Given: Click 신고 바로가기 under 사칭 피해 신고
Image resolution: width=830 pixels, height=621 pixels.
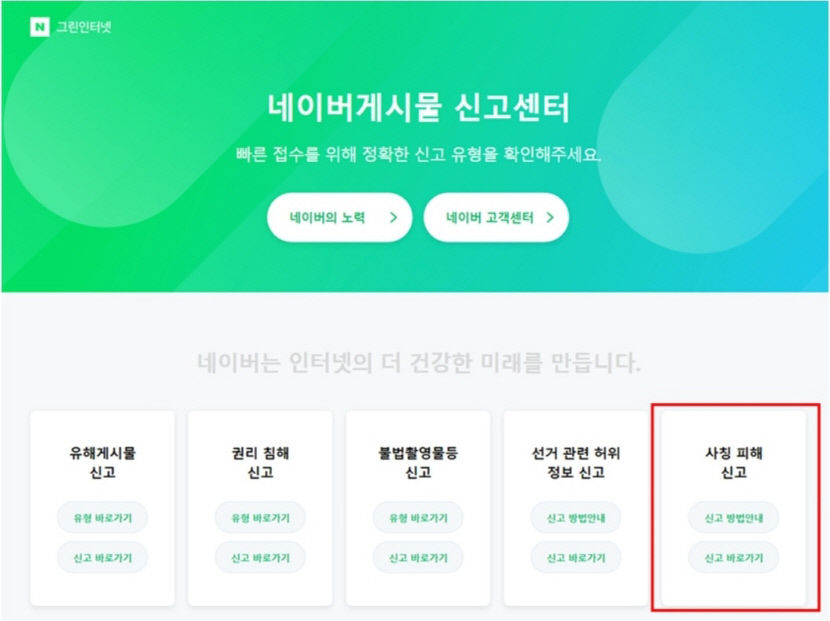Looking at the screenshot, I should point(734,557).
